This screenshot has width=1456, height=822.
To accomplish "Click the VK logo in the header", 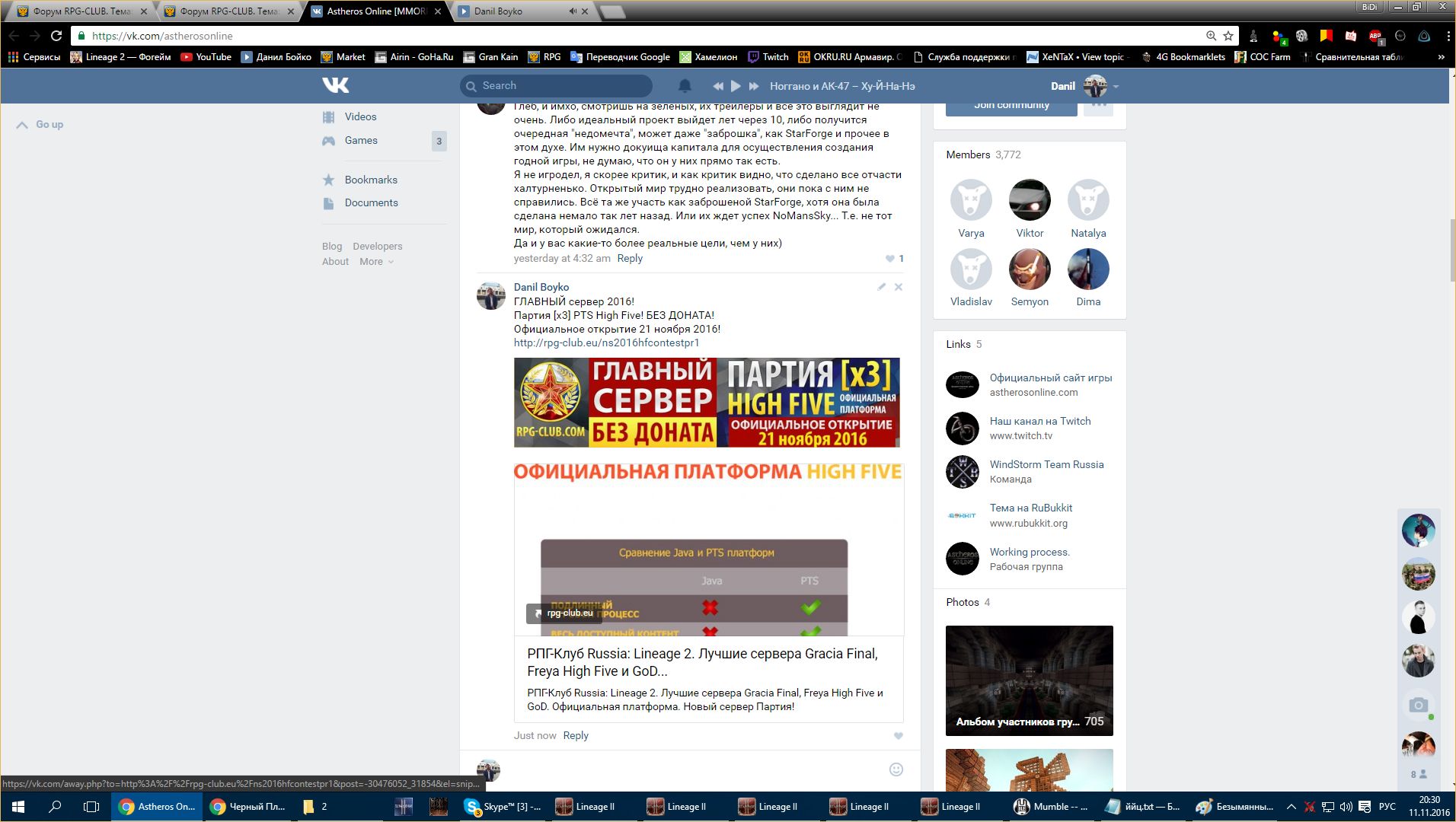I will tap(336, 85).
